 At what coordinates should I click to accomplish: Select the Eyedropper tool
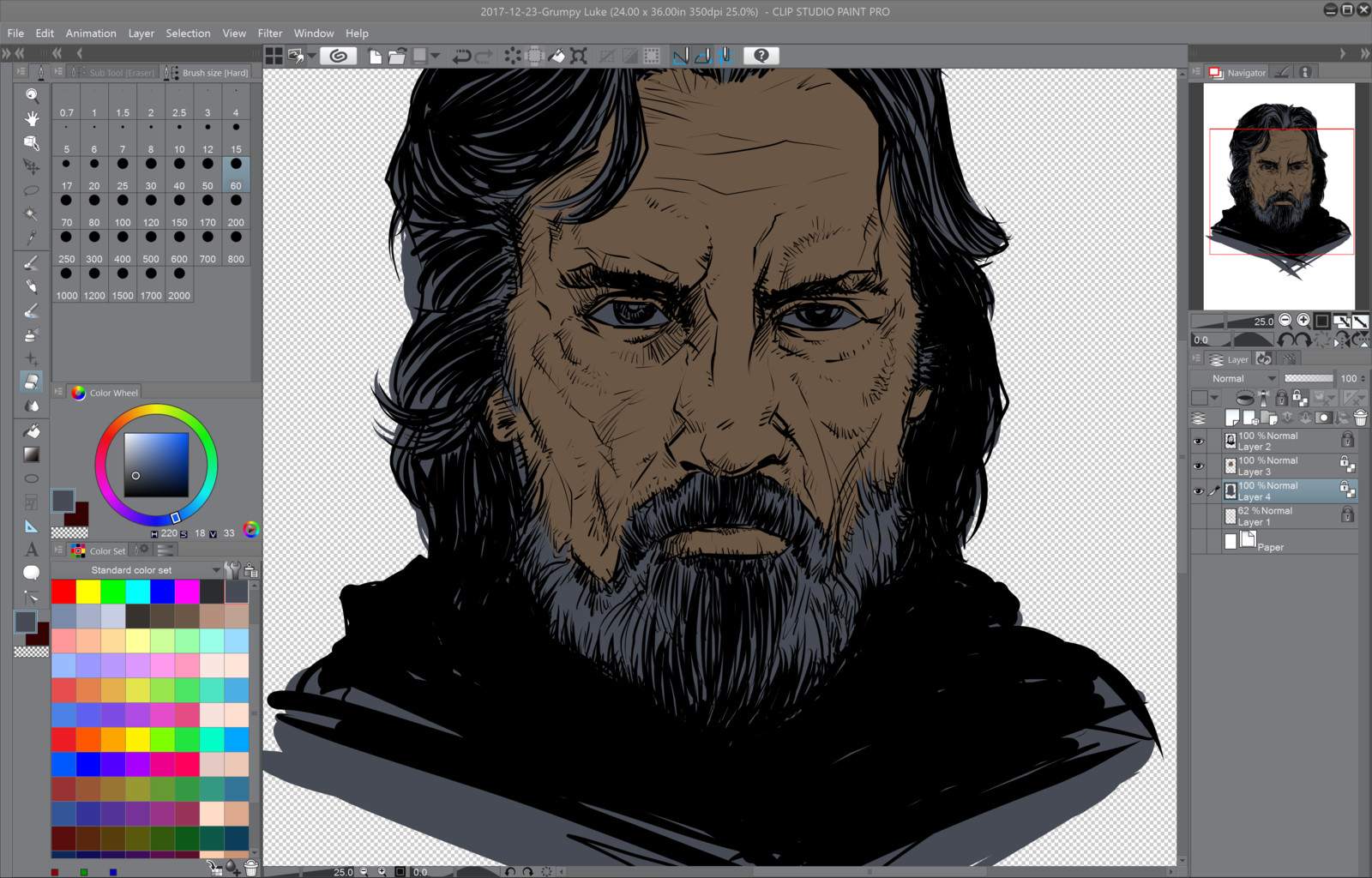[32, 238]
